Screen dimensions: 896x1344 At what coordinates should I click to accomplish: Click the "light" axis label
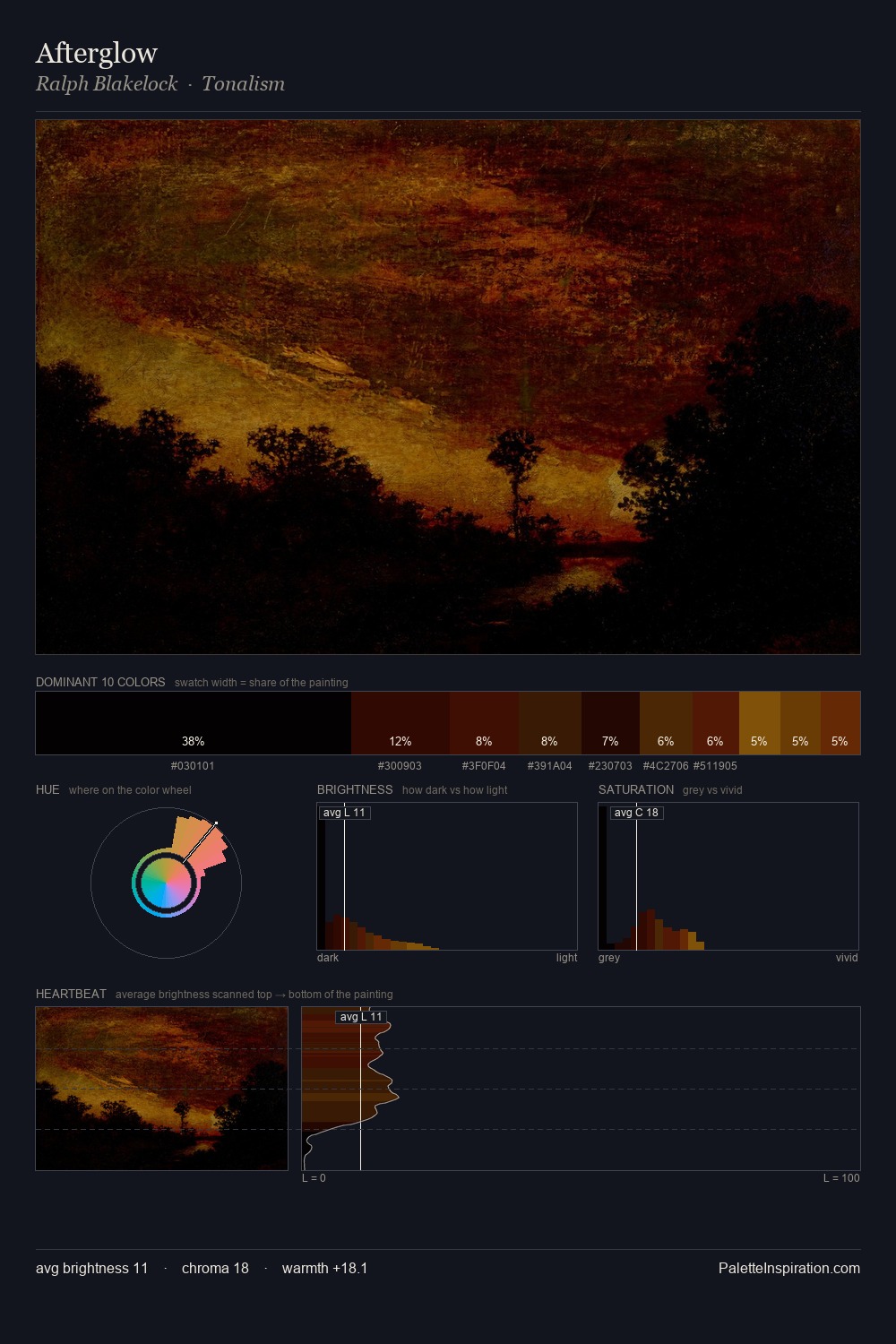pos(566,958)
